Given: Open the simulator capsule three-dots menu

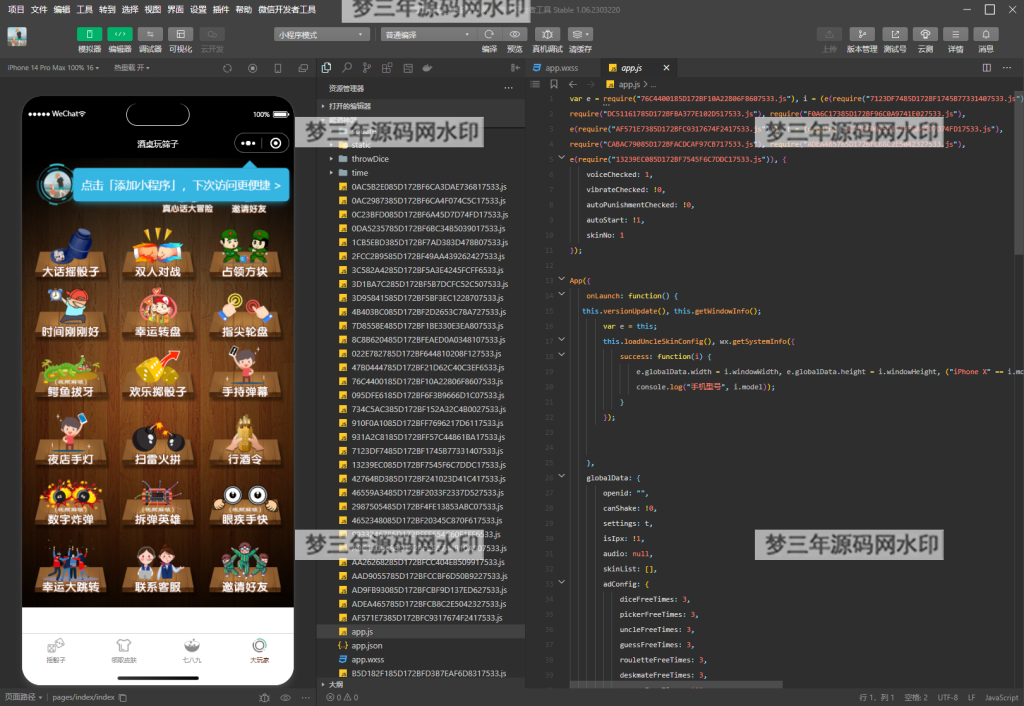Looking at the screenshot, I should pos(248,143).
